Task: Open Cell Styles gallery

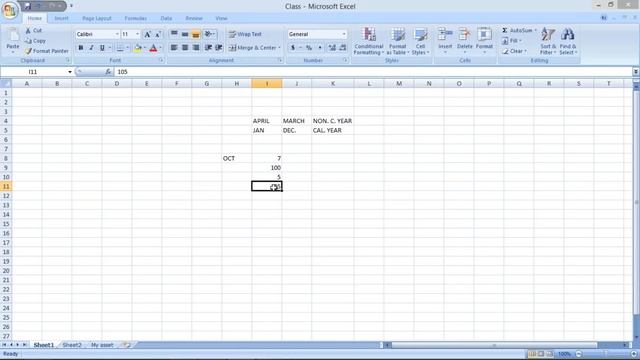Action: click(420, 41)
